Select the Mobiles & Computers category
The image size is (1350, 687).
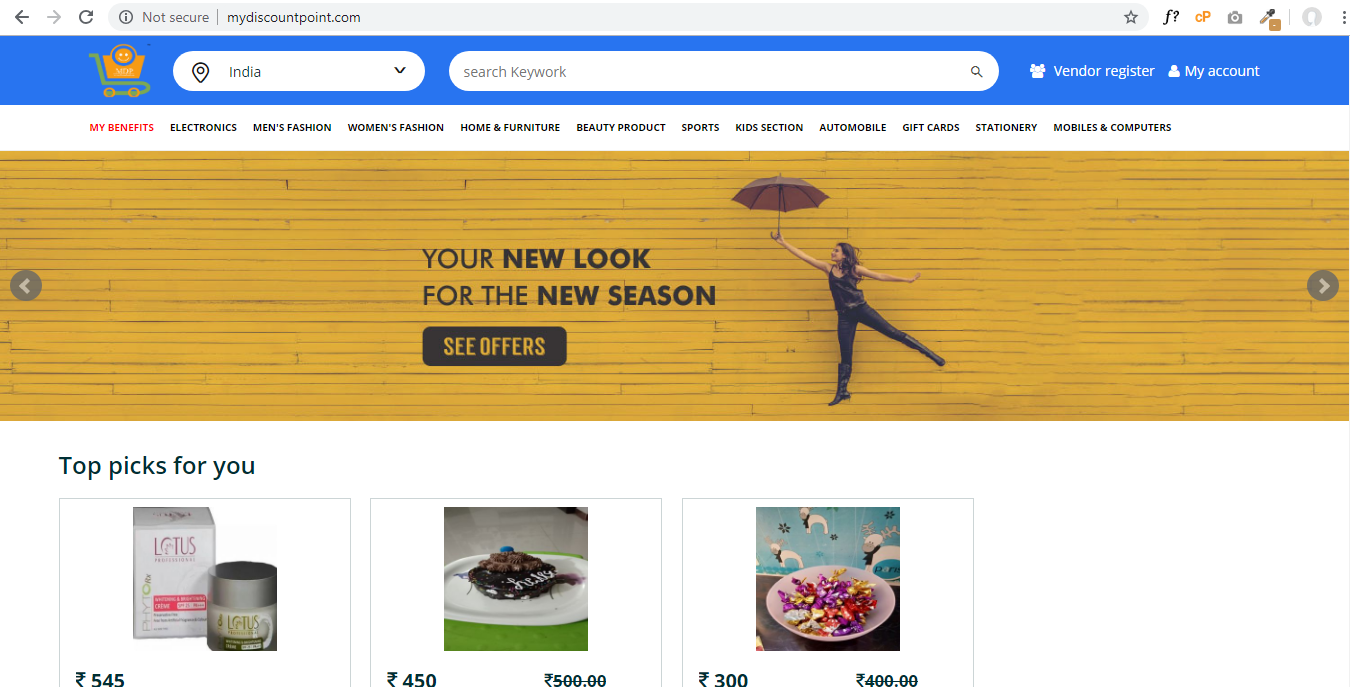click(1112, 128)
